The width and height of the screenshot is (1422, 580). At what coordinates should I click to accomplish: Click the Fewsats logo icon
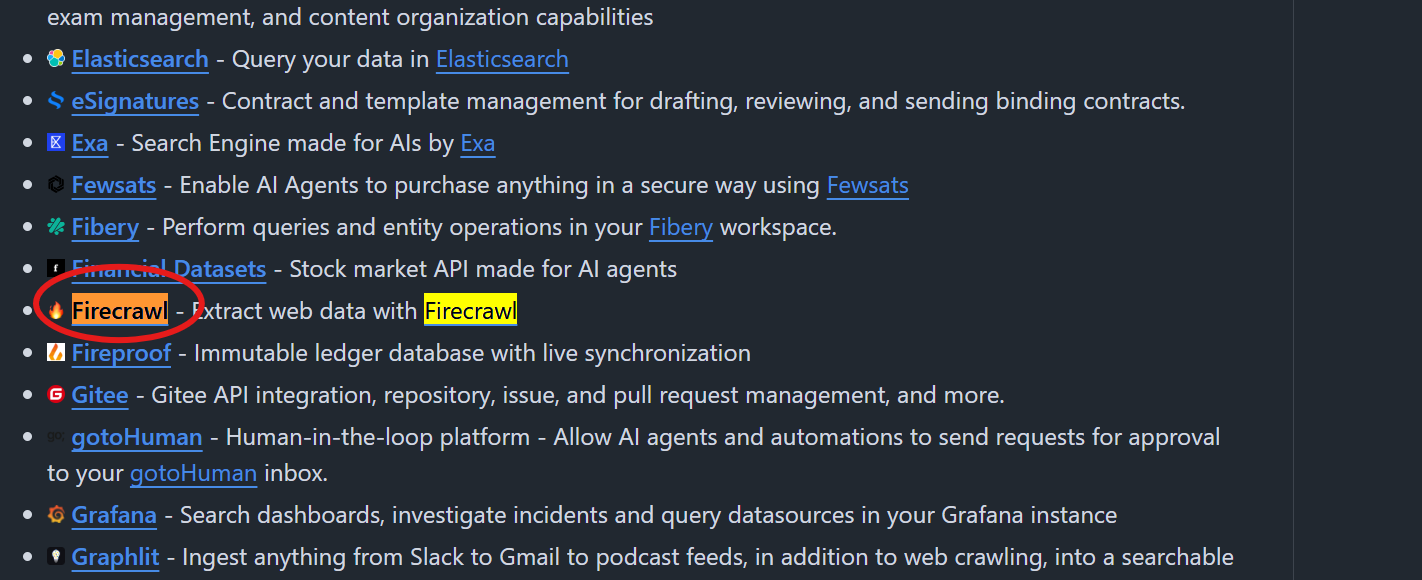coord(56,184)
